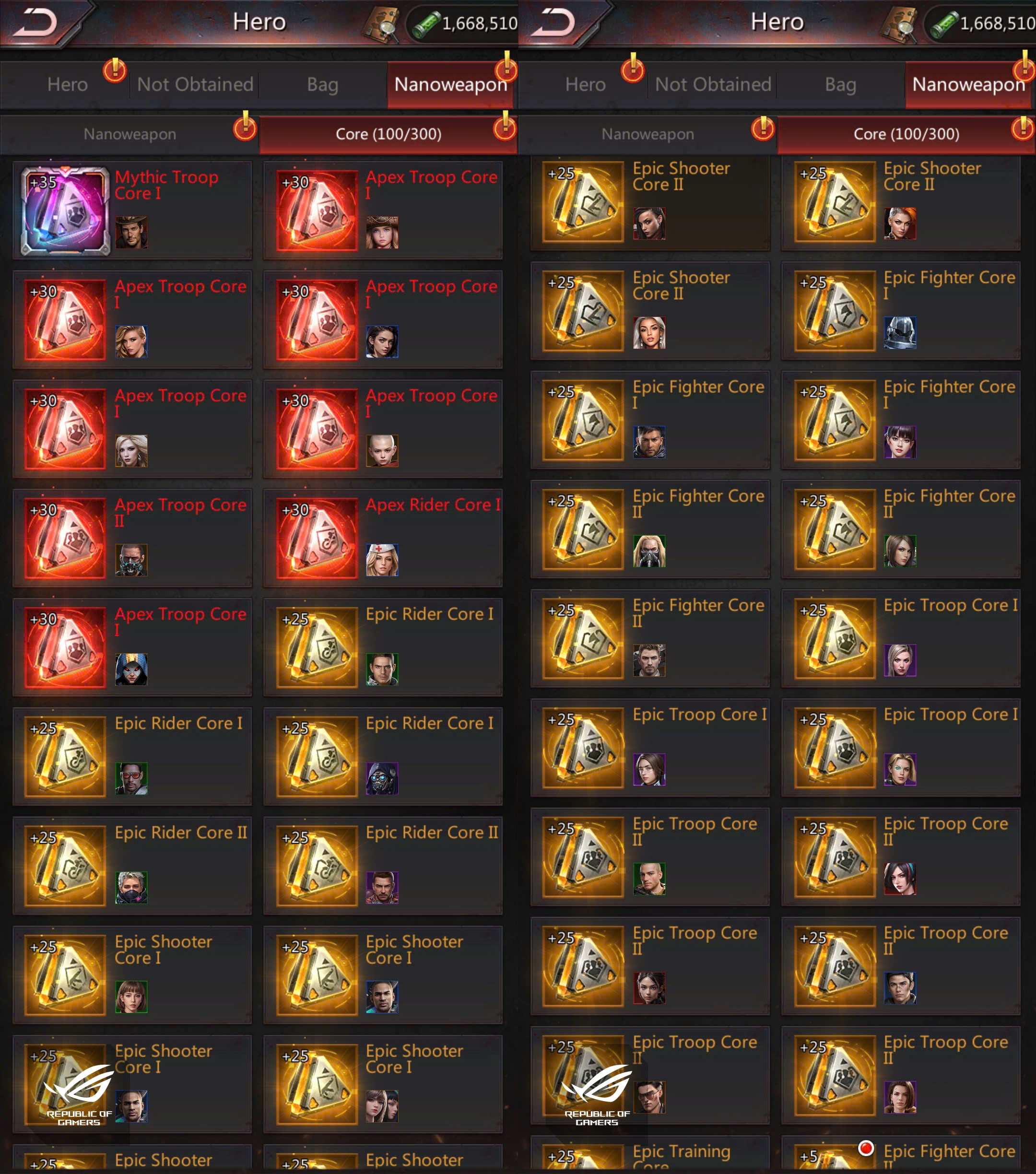The image size is (1036, 1174).
Task: Switch to the Bag tab in the left screen
Action: (322, 84)
